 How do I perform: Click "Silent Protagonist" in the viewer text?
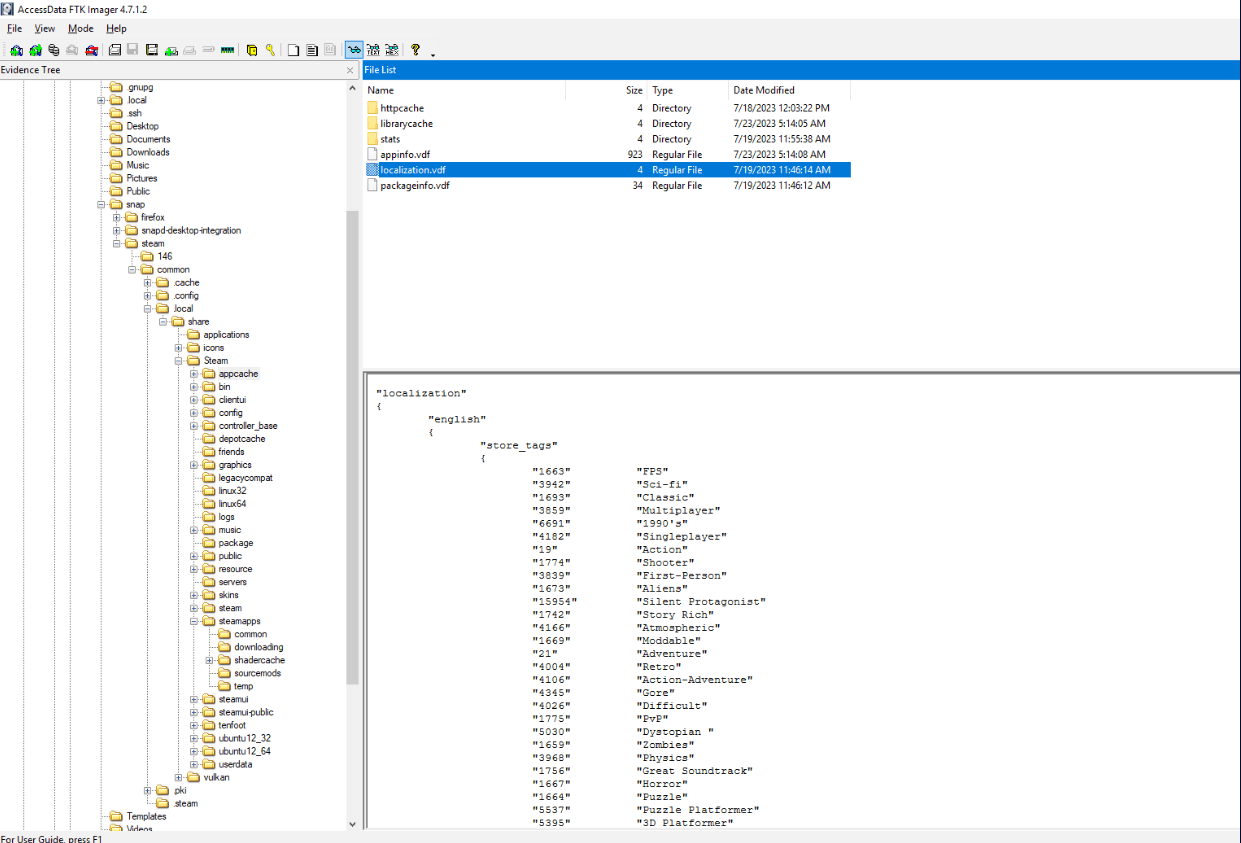701,601
